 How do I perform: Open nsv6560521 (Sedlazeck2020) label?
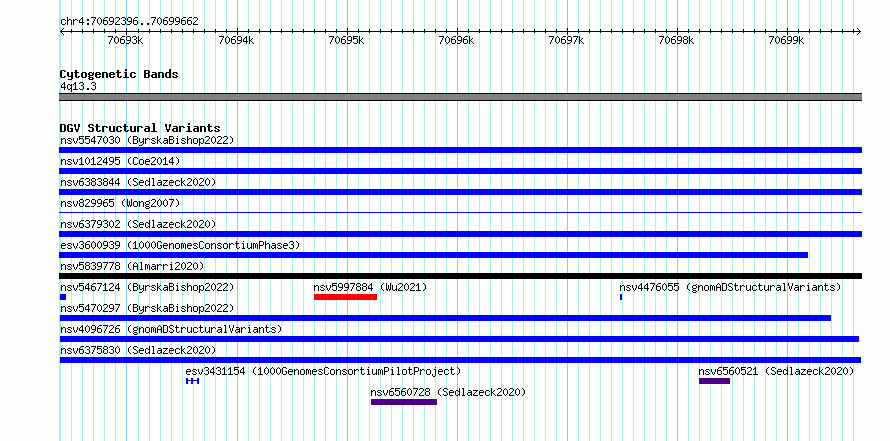776,371
